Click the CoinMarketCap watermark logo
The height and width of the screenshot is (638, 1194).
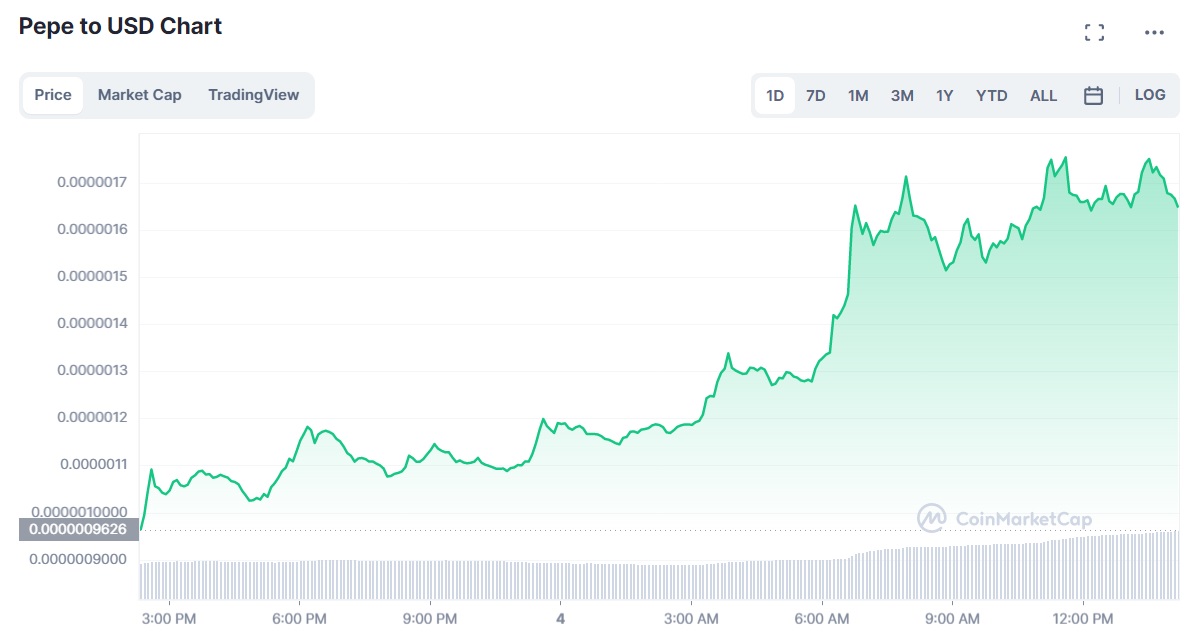tap(1004, 518)
